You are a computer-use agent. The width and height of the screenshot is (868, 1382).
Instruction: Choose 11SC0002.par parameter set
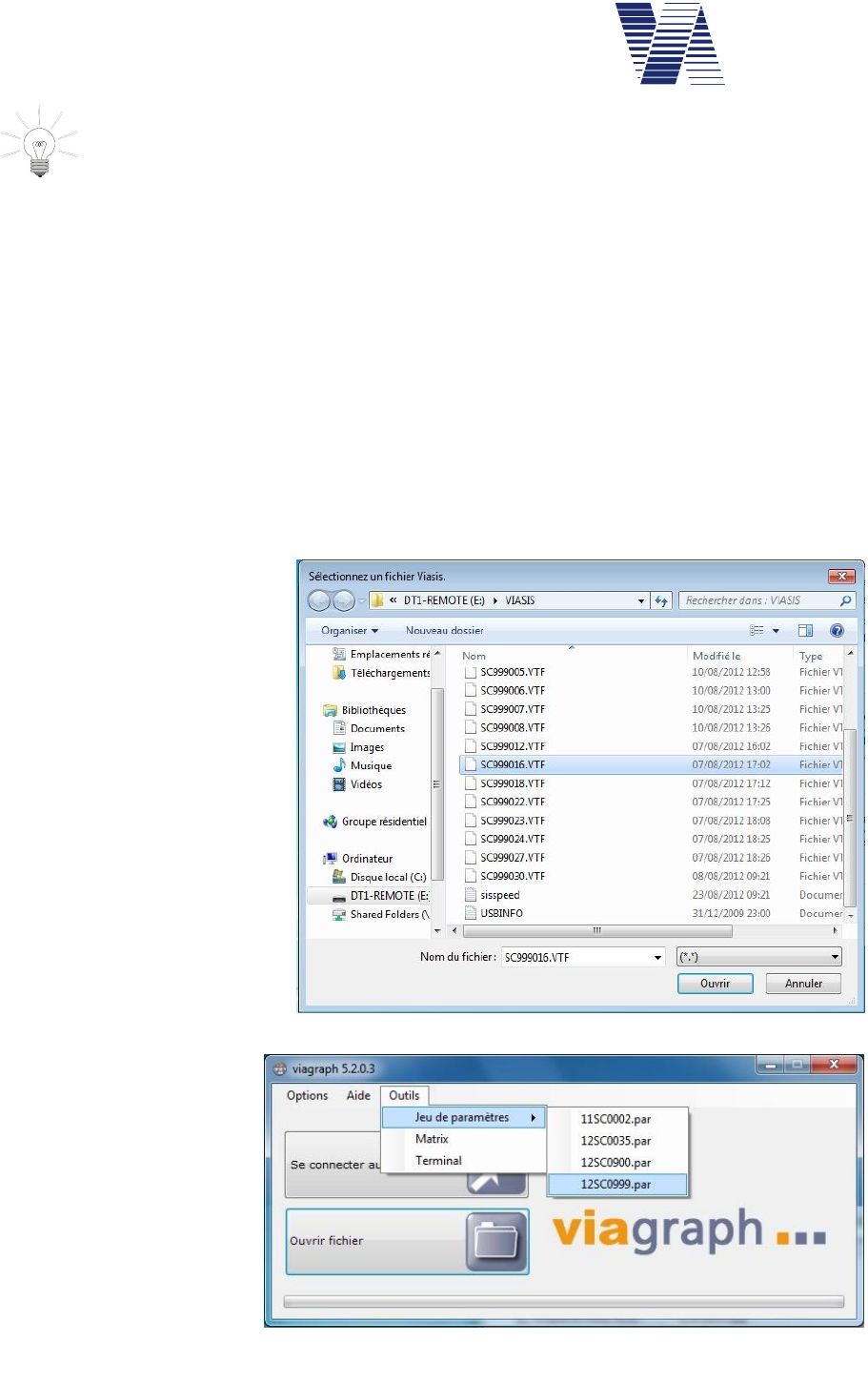point(617,1119)
